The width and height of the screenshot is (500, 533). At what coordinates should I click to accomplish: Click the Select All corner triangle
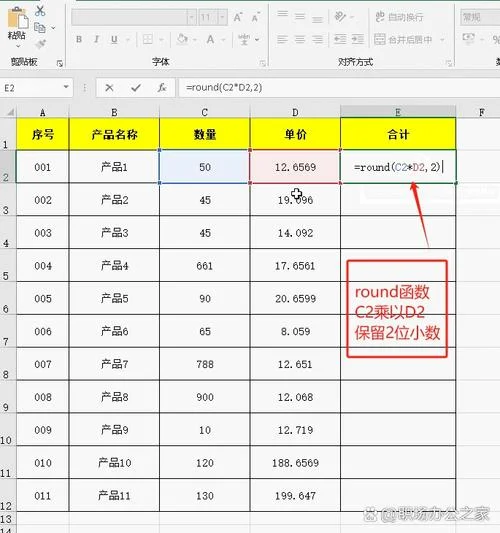coord(10,112)
